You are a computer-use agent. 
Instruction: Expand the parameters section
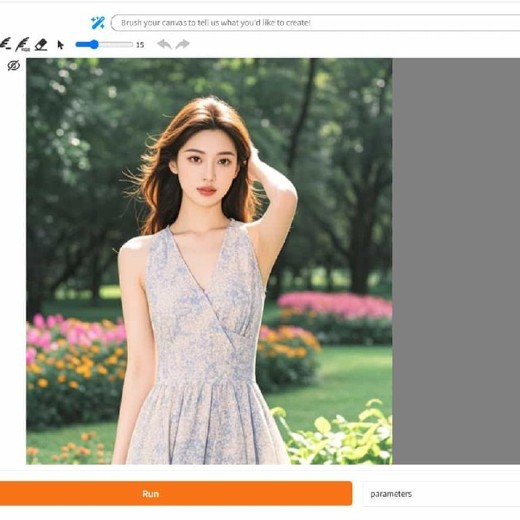391,494
